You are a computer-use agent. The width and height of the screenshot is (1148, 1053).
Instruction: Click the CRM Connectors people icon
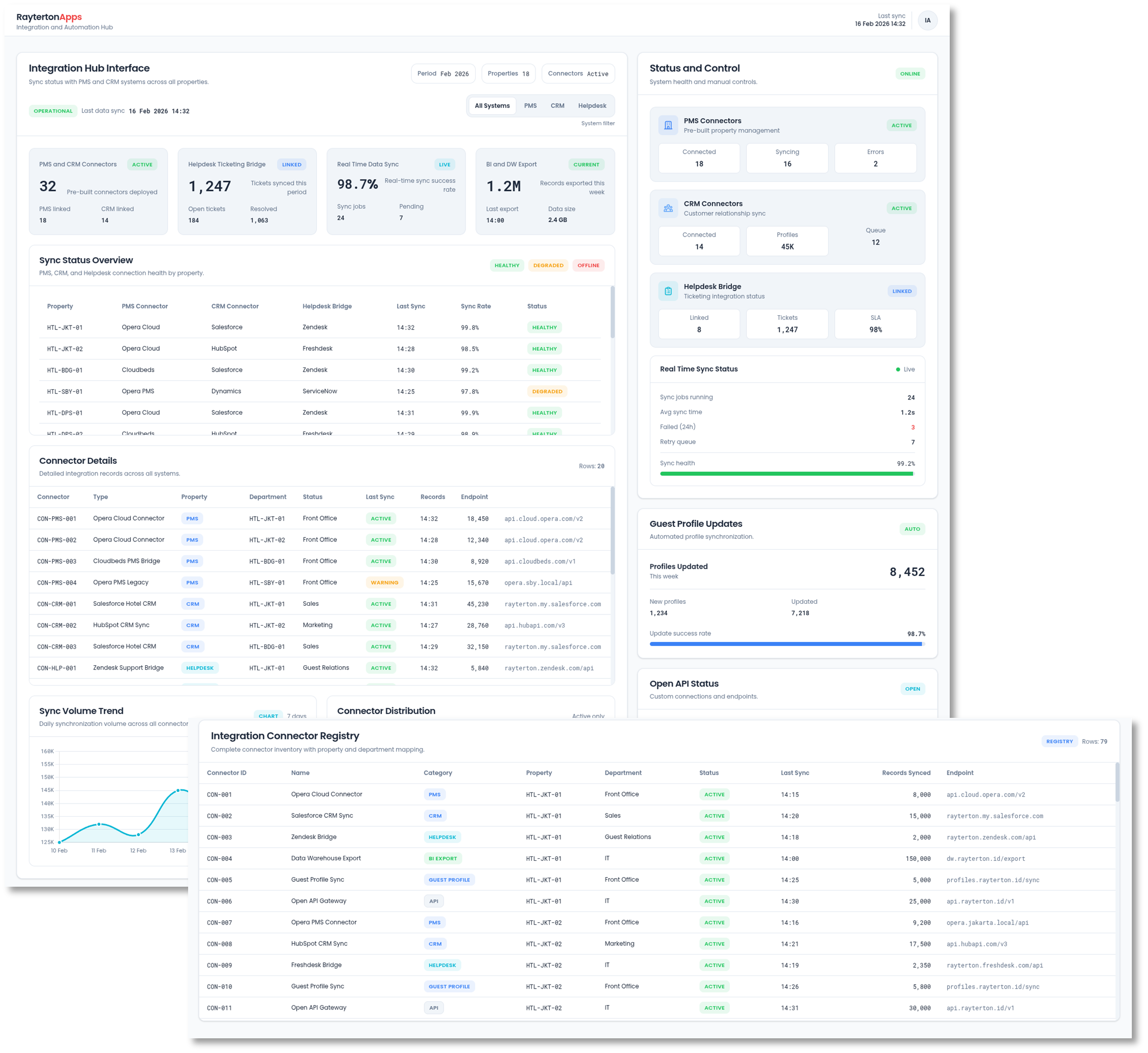(x=667, y=208)
